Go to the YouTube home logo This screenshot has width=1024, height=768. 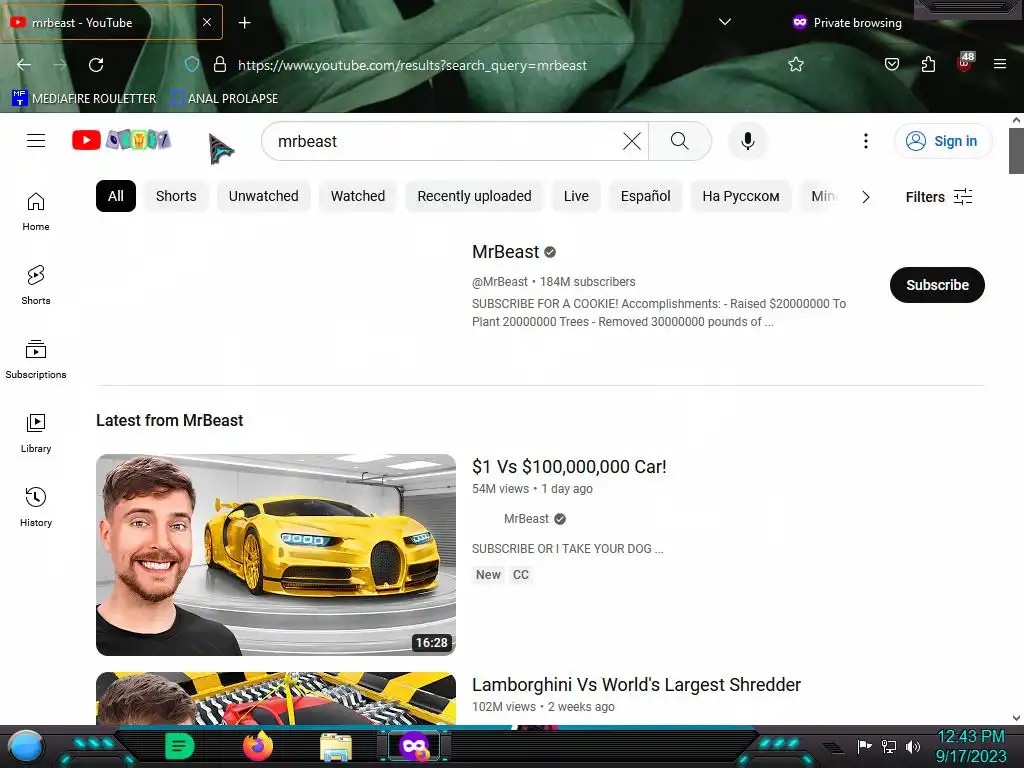121,140
